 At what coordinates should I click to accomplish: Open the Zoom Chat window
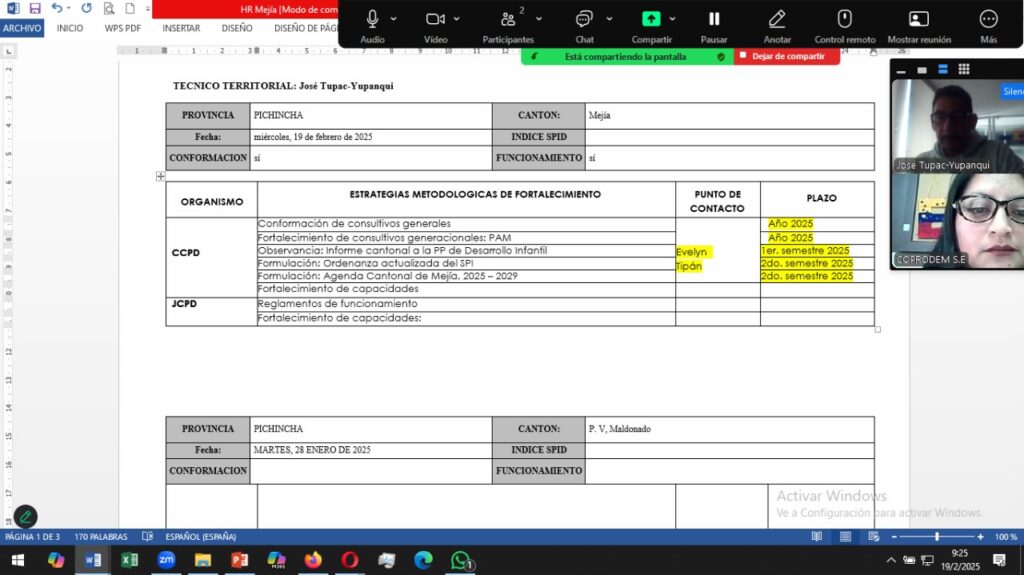(x=584, y=19)
